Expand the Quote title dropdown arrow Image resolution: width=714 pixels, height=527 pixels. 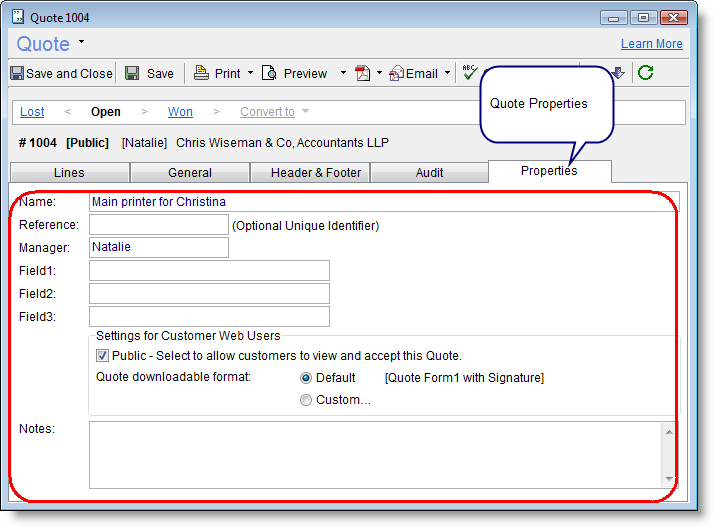point(81,42)
